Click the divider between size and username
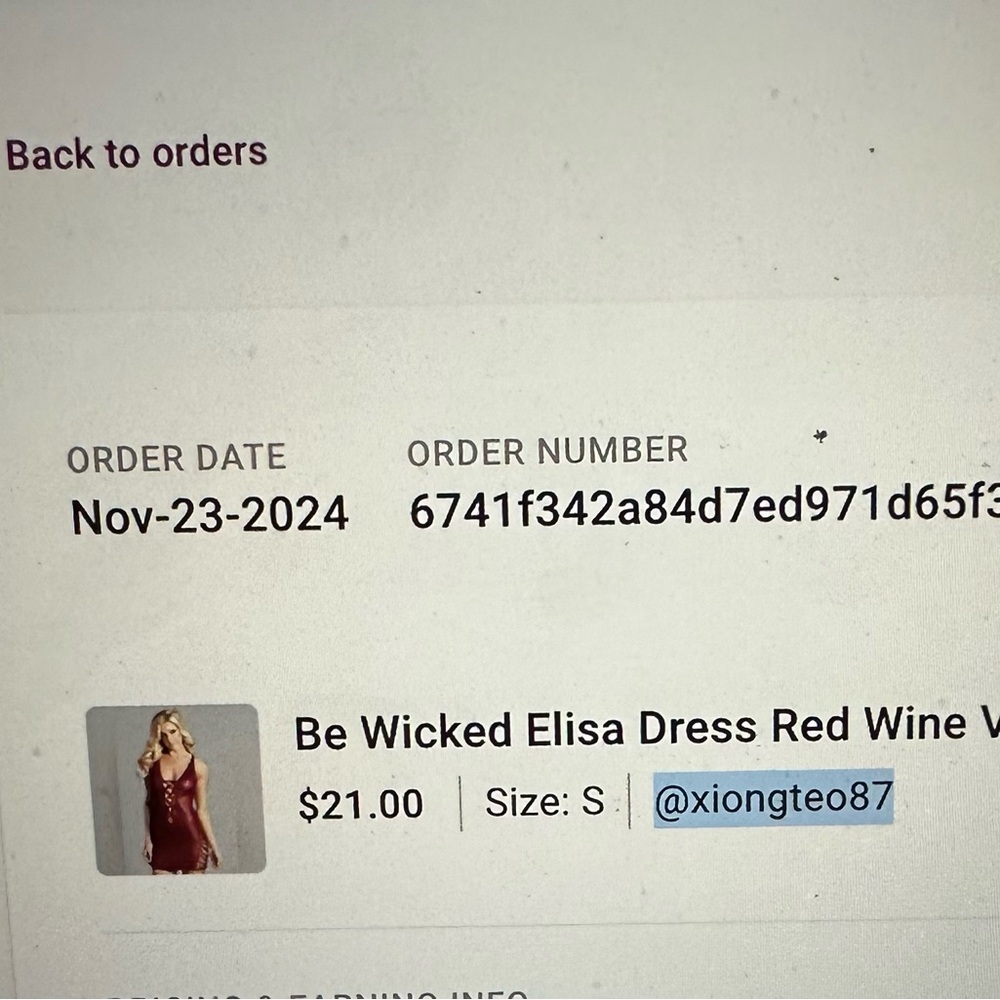 629,800
